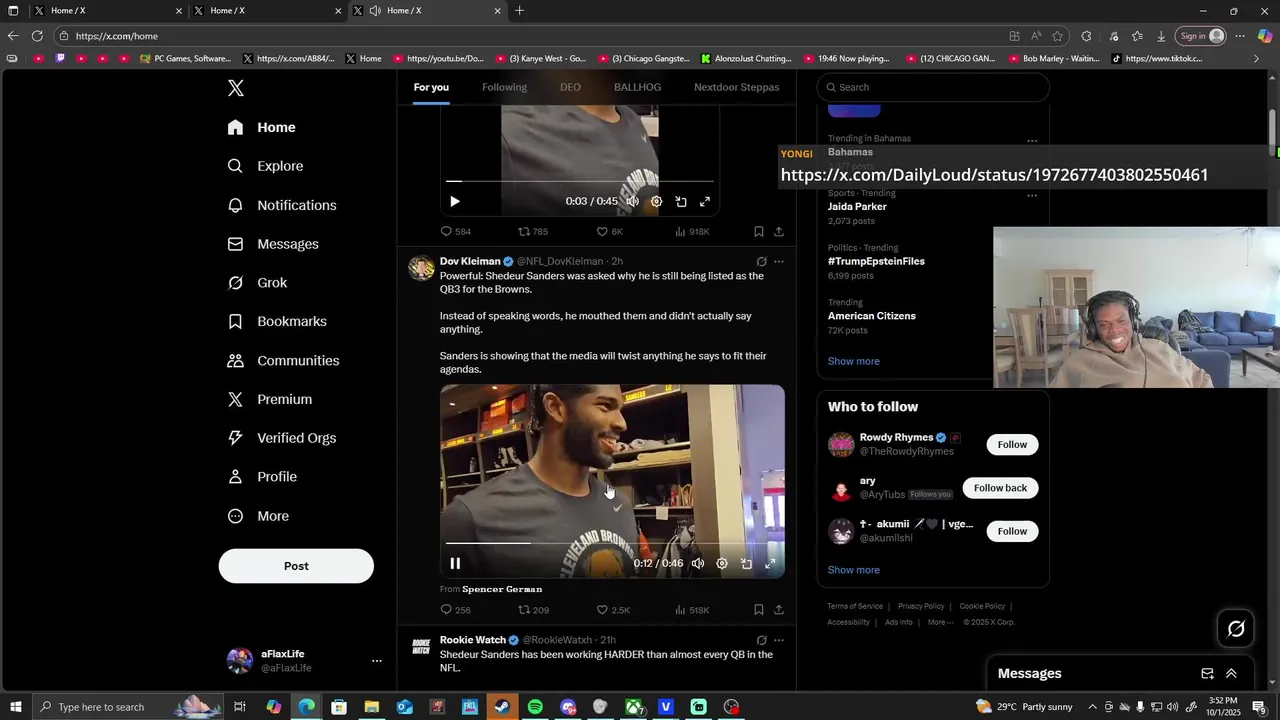
Task: Enter fullscreen on top video
Action: tap(705, 201)
